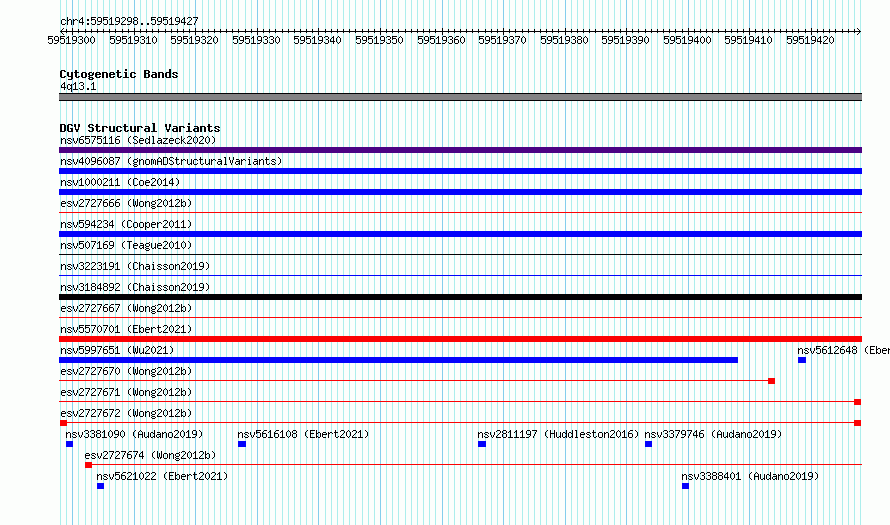Click the small blue marker under nsv3381090
Viewport: 890px width, 525px height.
[69, 444]
